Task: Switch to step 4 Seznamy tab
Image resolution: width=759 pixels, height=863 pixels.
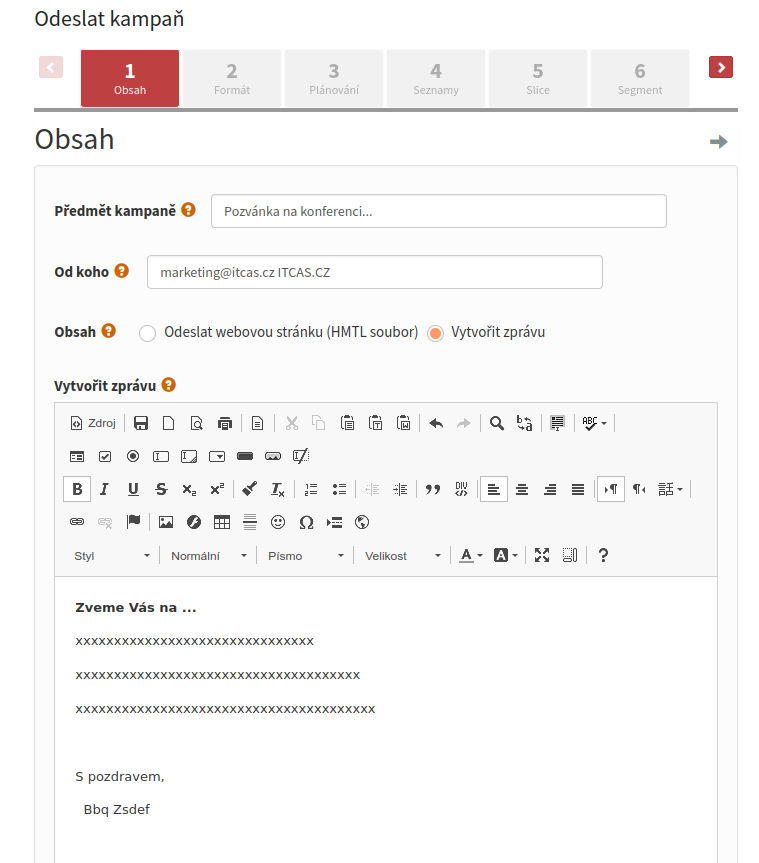Action: [x=436, y=79]
